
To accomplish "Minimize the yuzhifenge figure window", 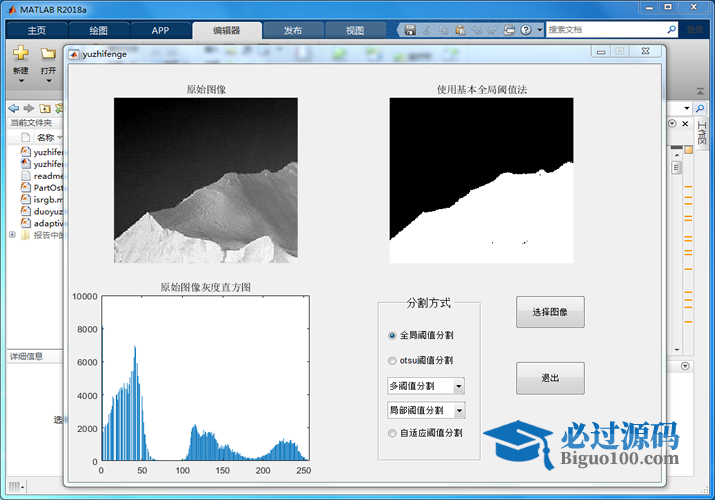I will point(601,52).
